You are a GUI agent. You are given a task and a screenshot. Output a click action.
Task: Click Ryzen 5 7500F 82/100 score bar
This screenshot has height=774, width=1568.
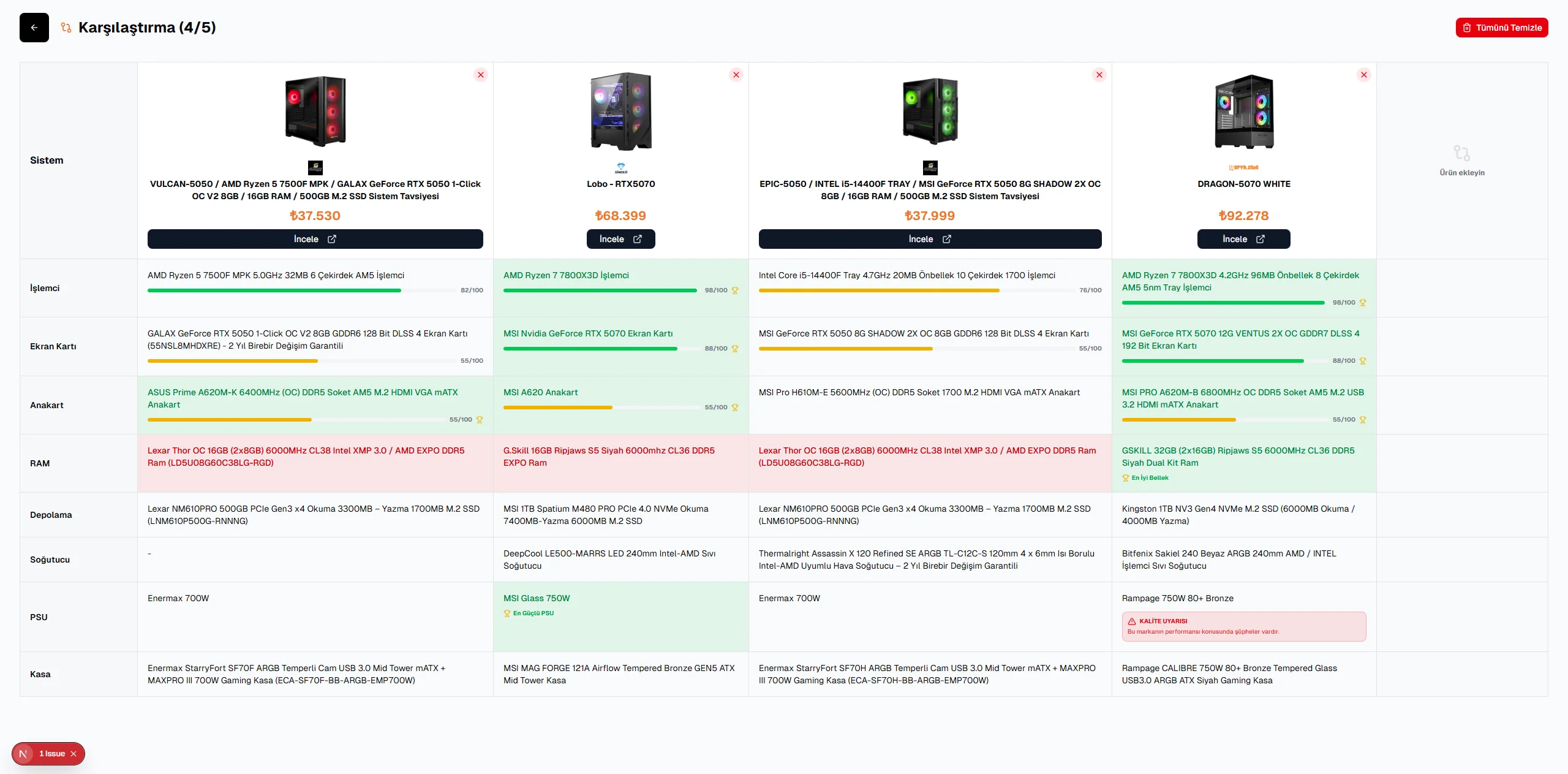pos(274,290)
